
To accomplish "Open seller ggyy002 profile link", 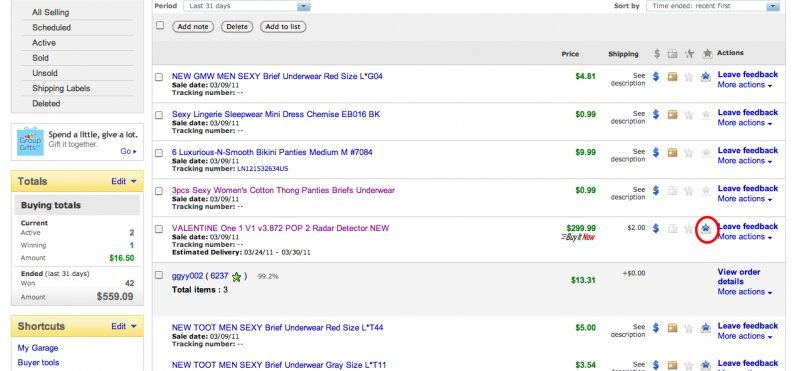I will pyautogui.click(x=187, y=276).
